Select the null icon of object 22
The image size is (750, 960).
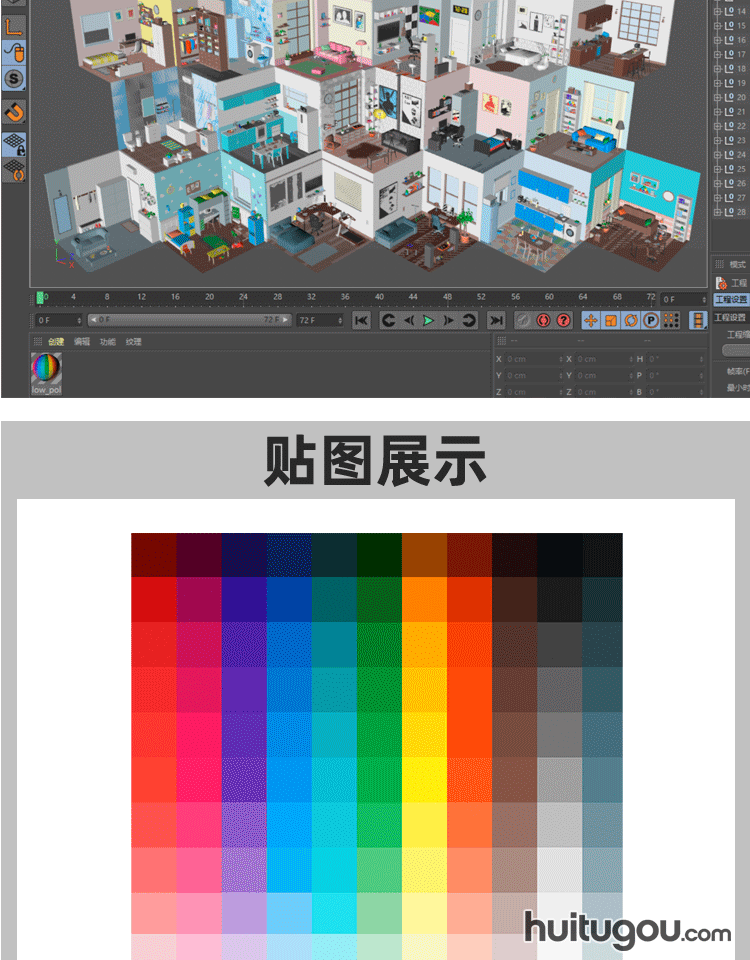coord(729,126)
